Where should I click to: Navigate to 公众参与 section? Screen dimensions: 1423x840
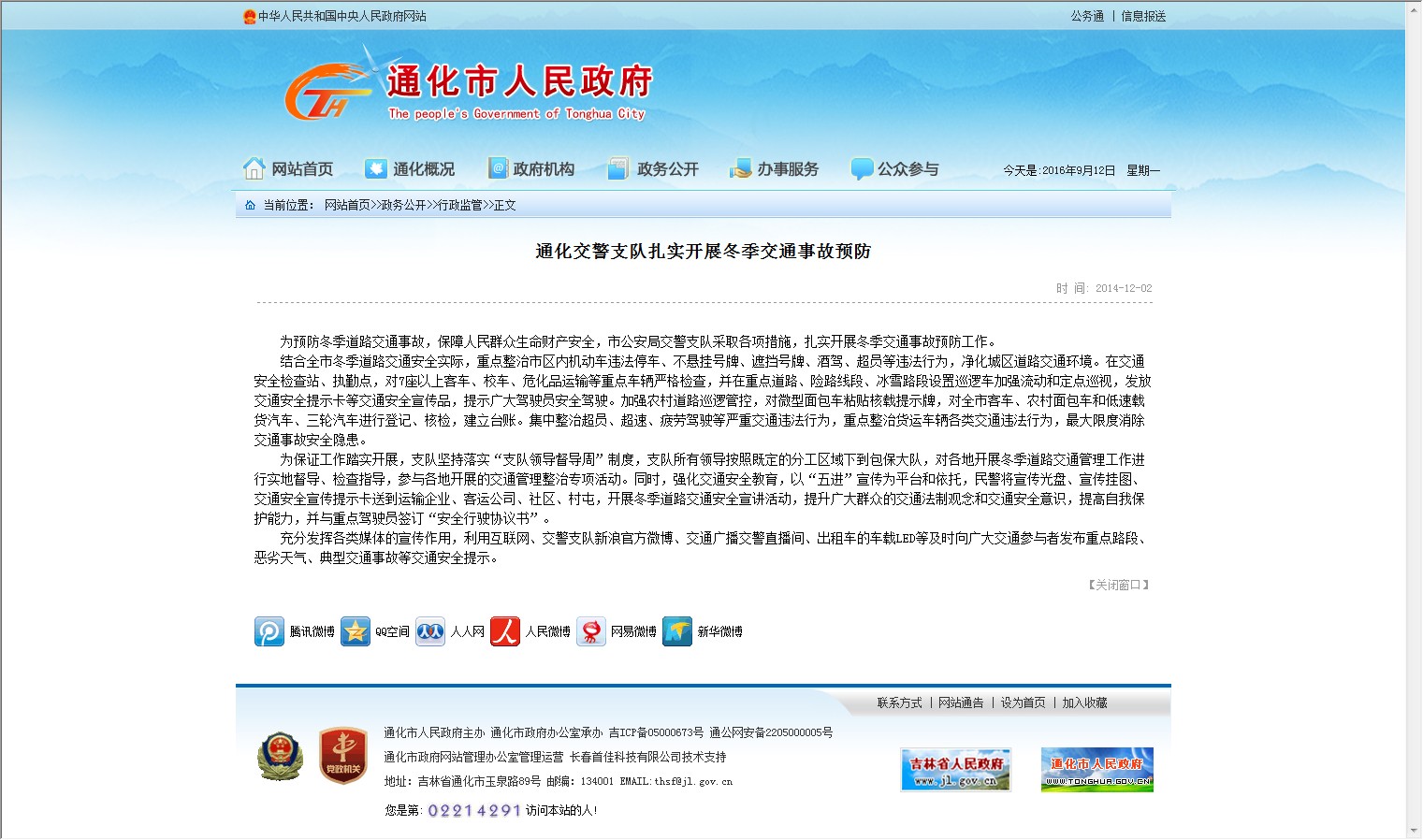[x=895, y=169]
